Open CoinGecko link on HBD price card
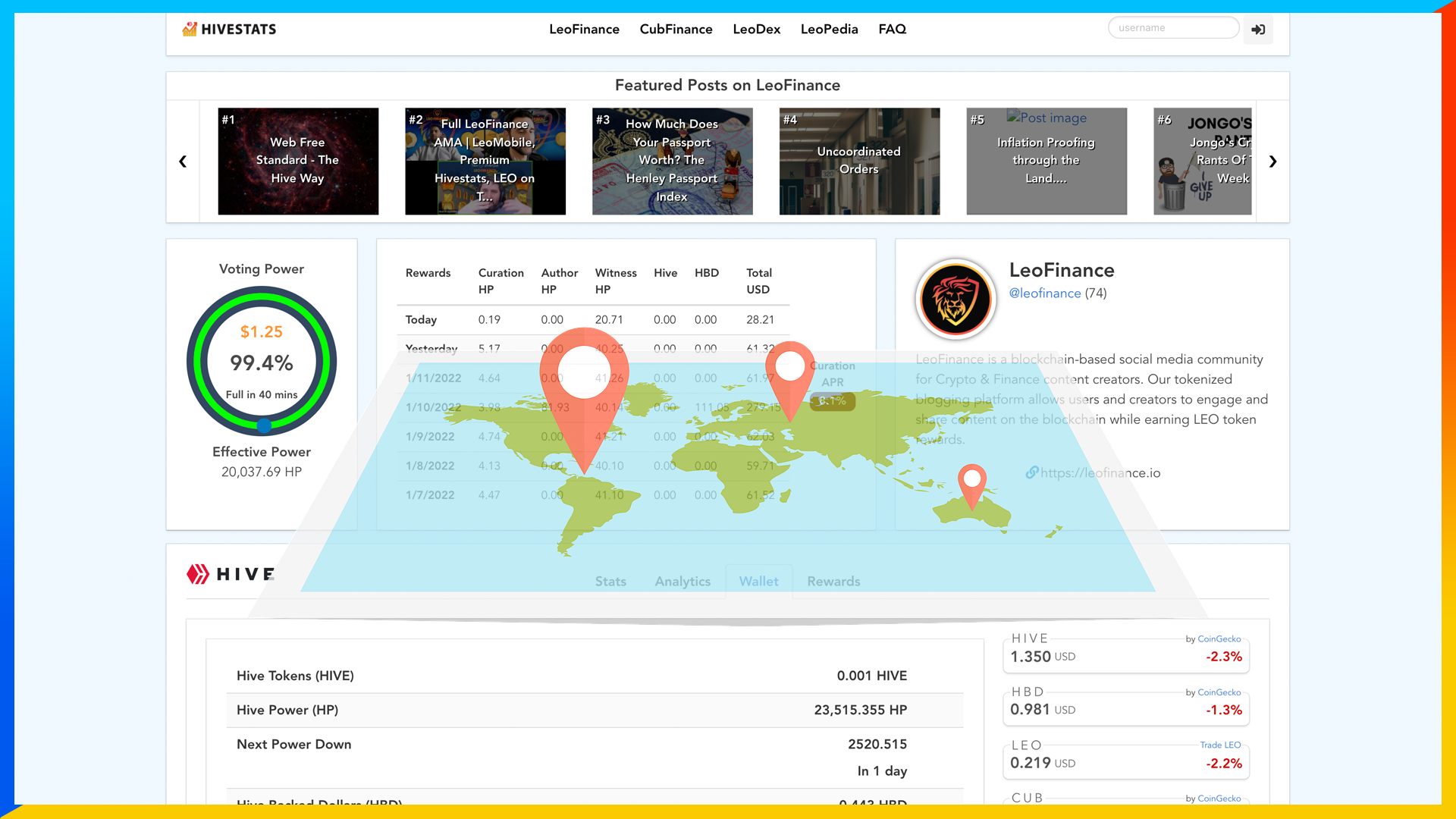1456x819 pixels. coord(1219,692)
